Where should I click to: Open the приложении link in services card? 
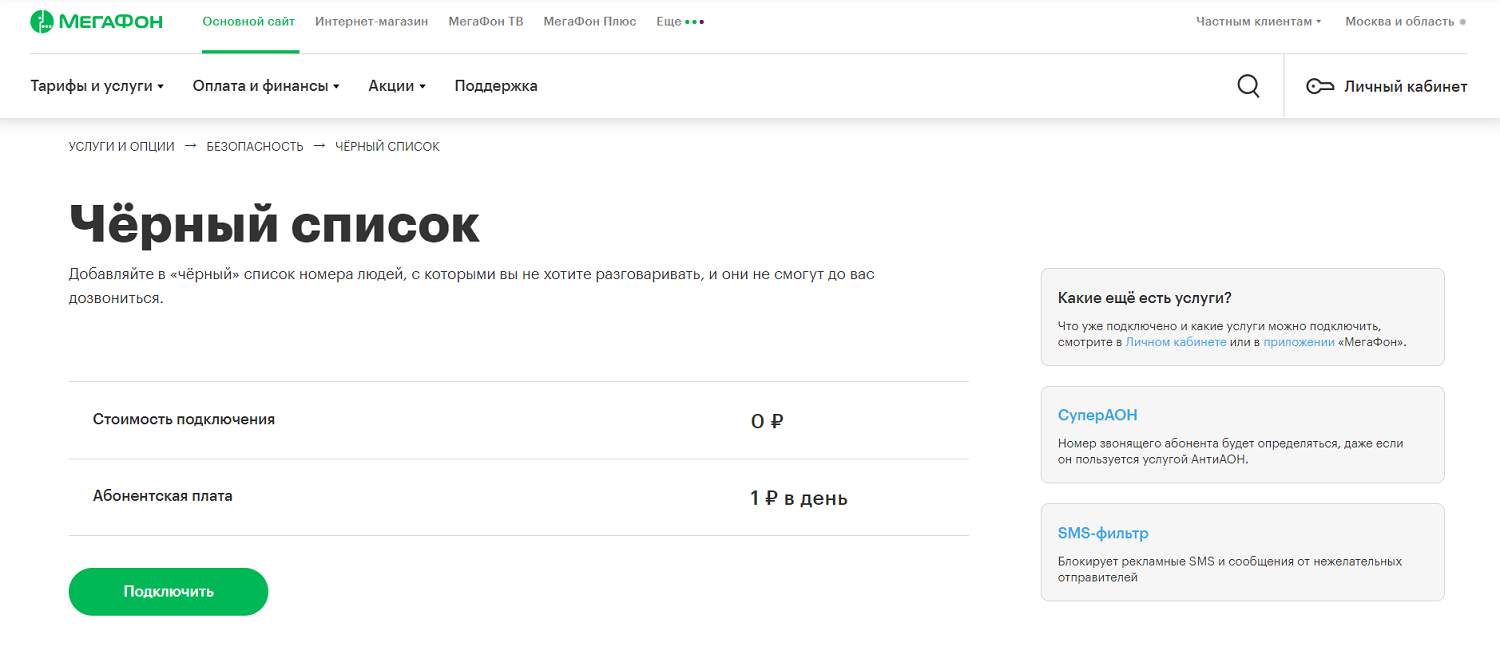(1299, 342)
